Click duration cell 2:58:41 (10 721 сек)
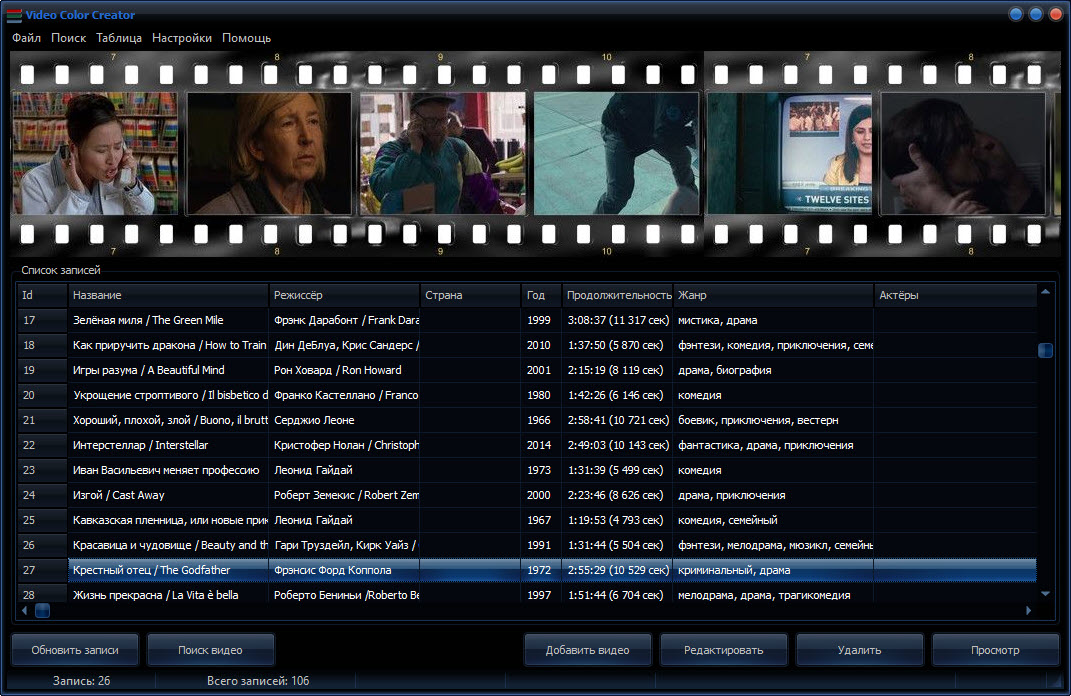 (x=617, y=420)
